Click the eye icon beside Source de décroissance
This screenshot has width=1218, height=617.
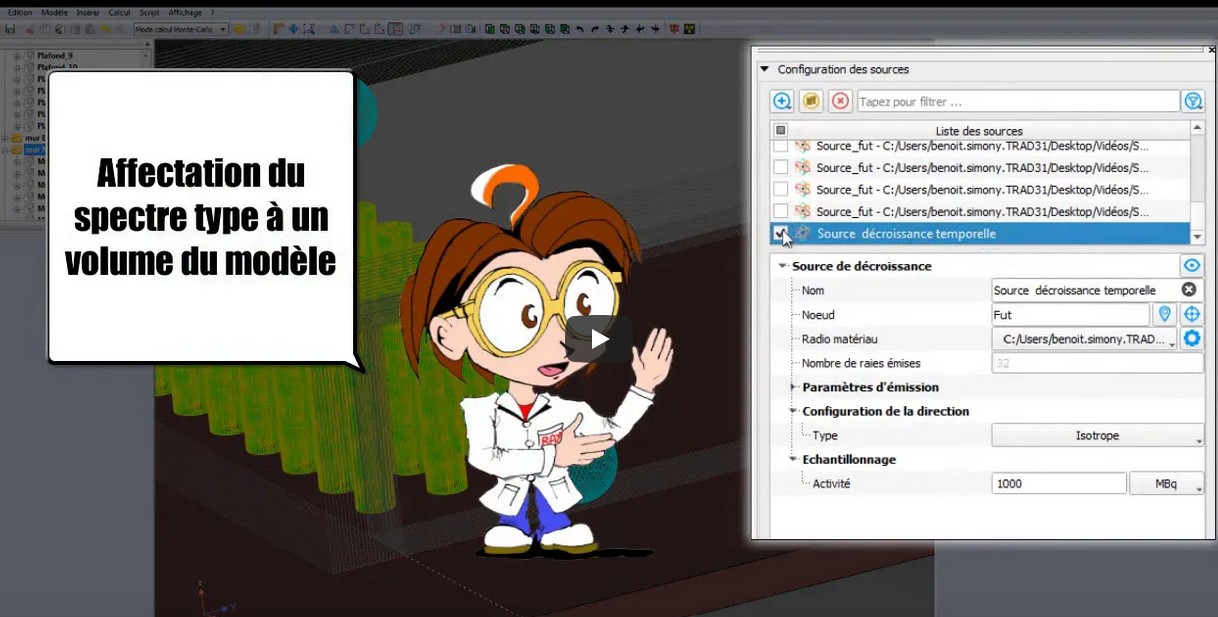(x=1191, y=265)
